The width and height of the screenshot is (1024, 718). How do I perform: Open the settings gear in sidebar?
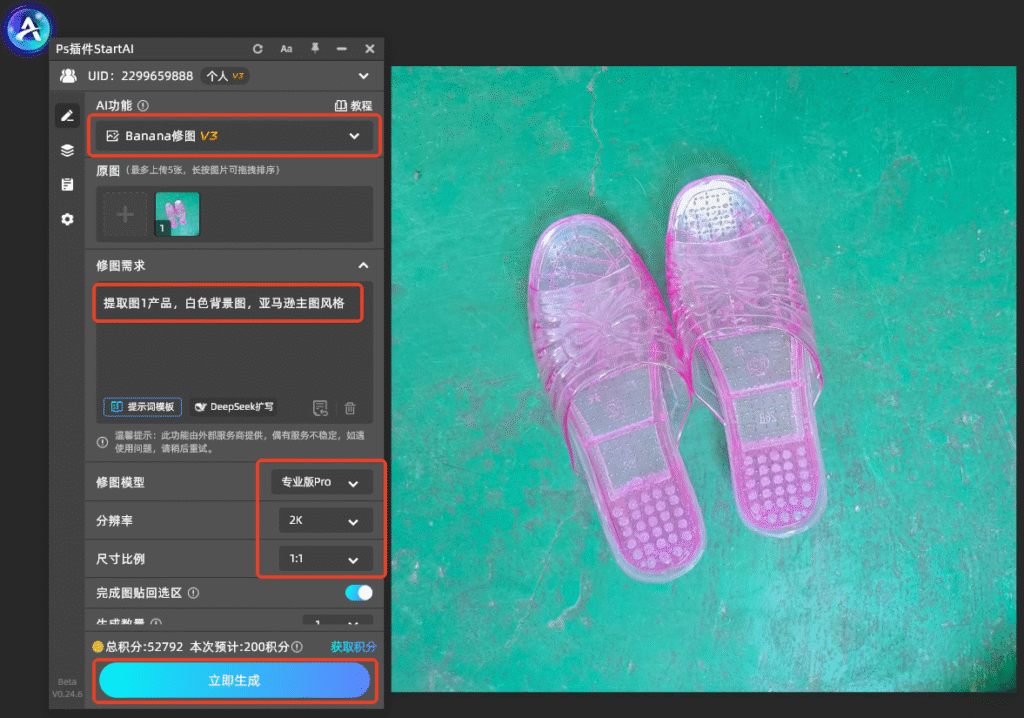click(x=67, y=220)
